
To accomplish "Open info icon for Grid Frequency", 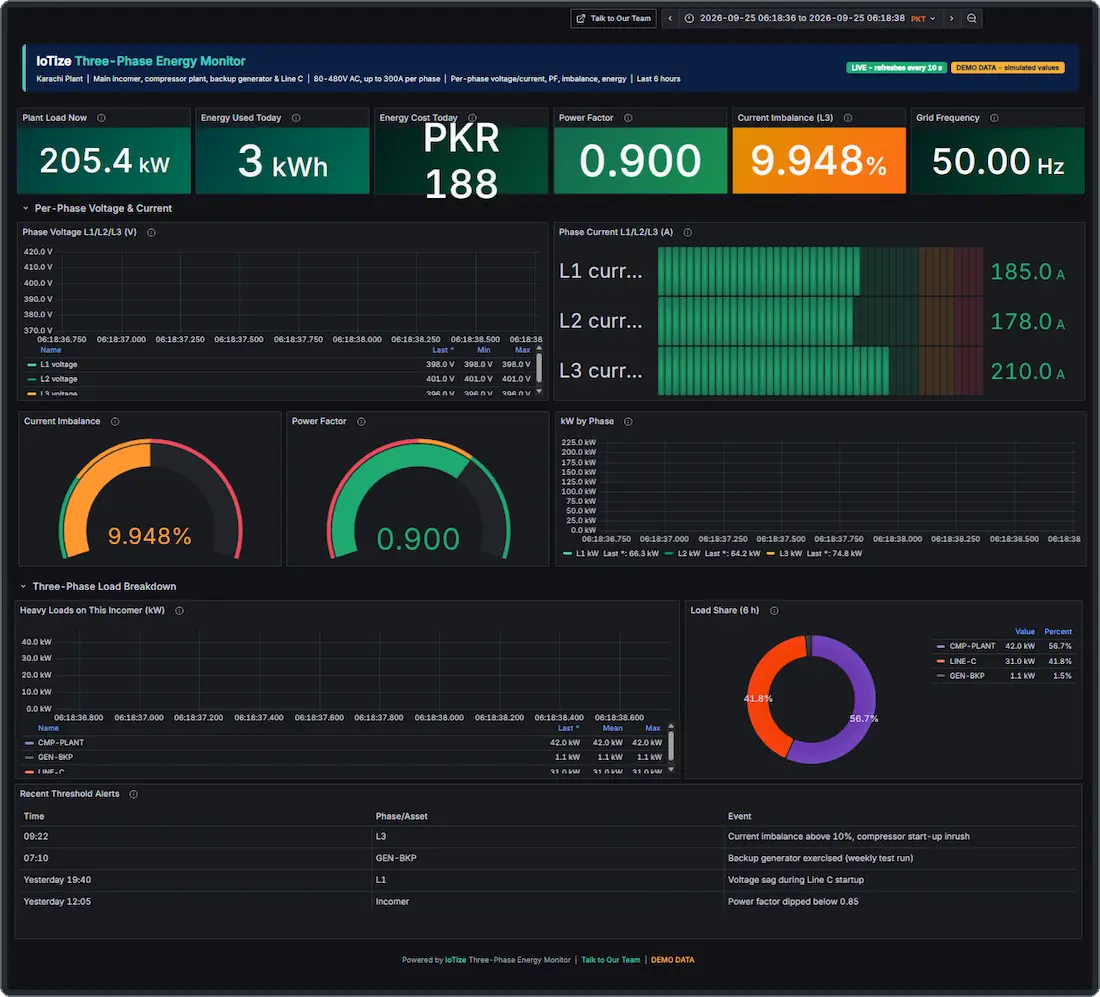I will click(x=994, y=118).
